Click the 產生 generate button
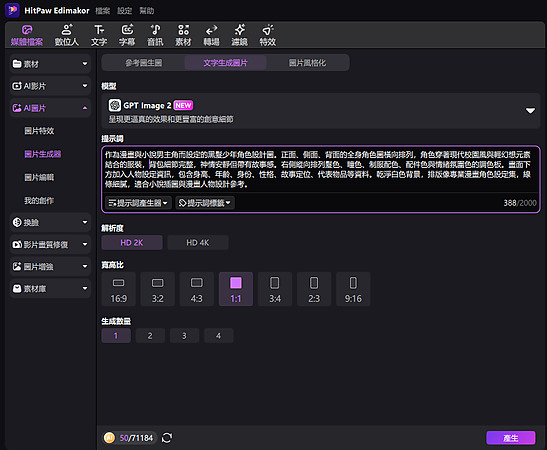 coord(511,438)
